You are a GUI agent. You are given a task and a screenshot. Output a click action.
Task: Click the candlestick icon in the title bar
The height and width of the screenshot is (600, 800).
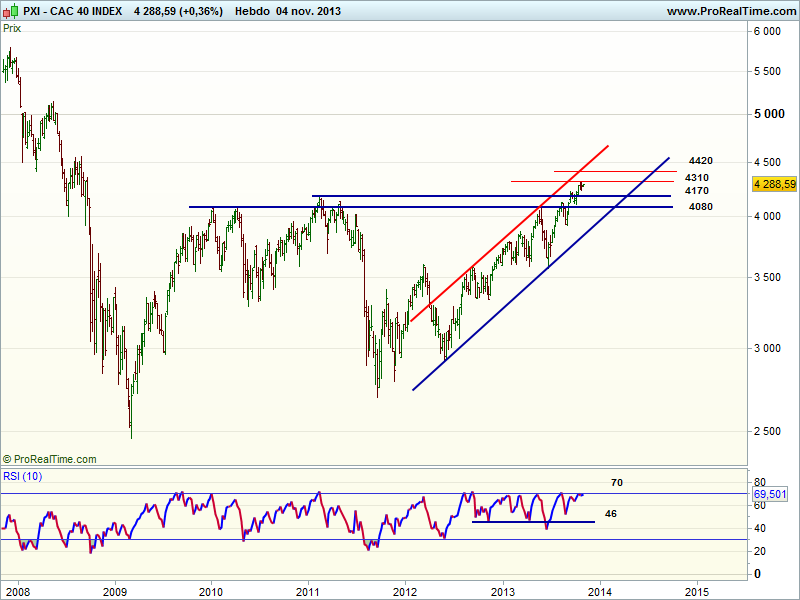click(x=11, y=11)
